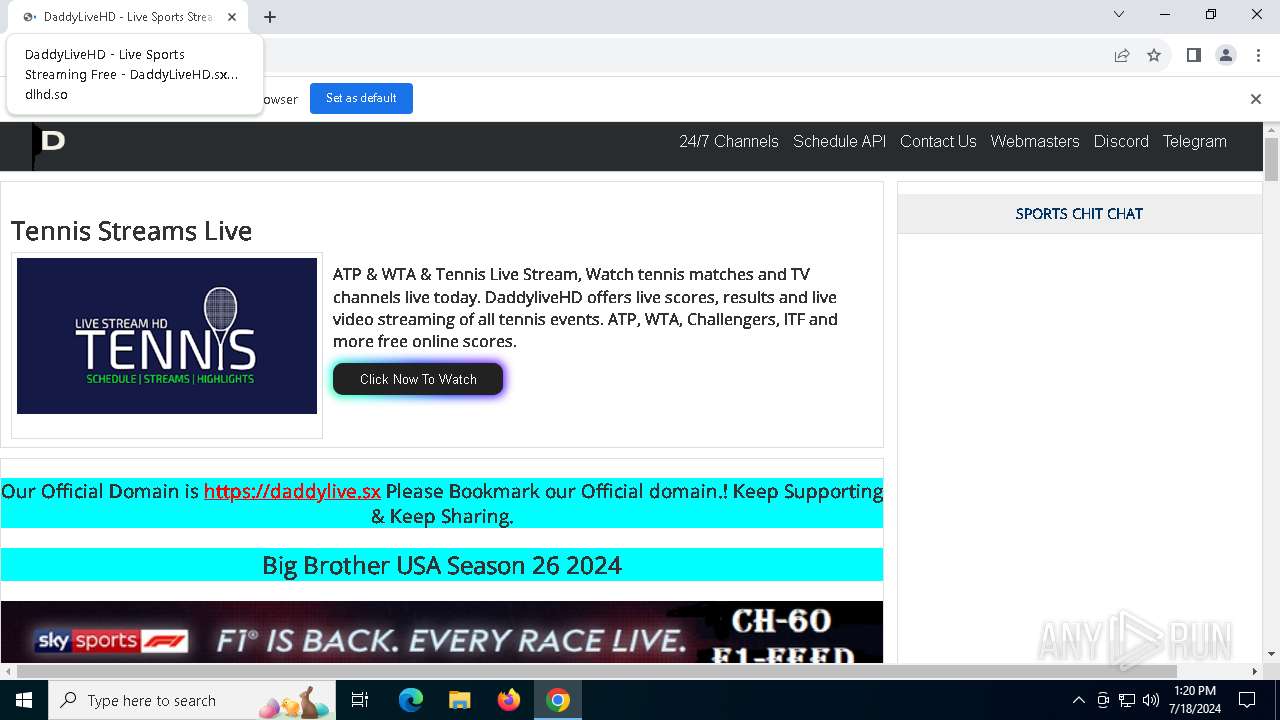Open the Telegram link in the navbar
The image size is (1280, 720).
[x=1194, y=141]
